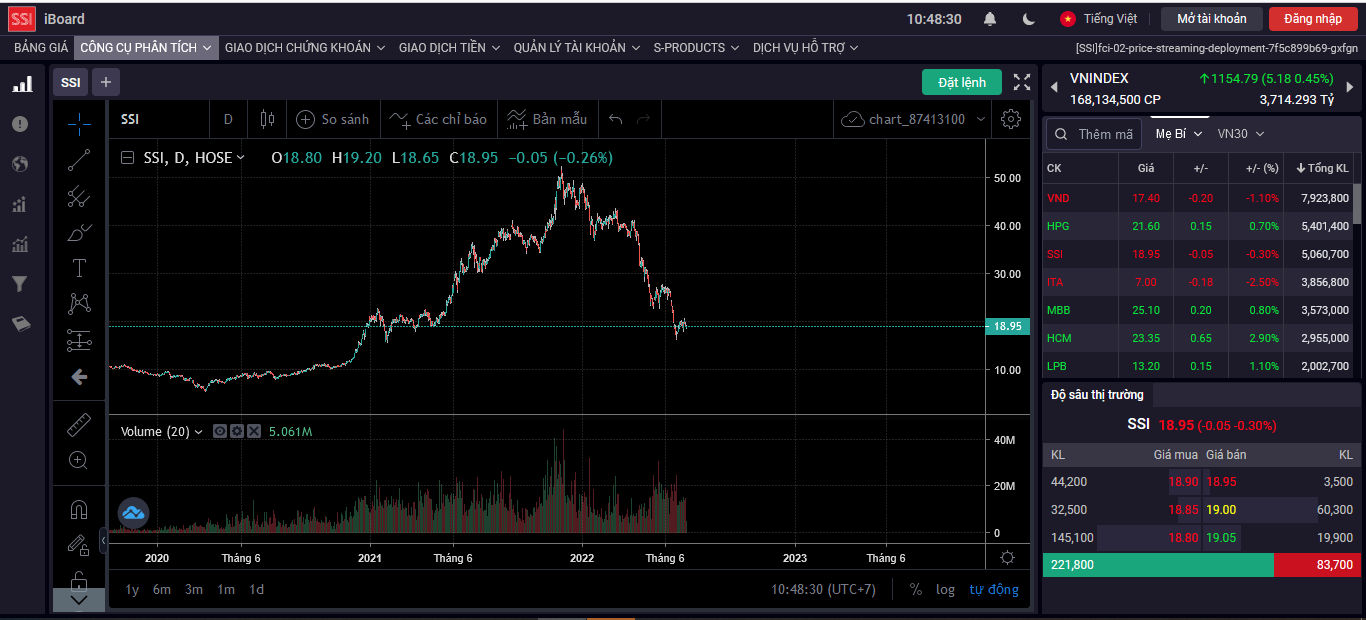Open CÔNG CỤ PHÂN TÍCH menu
The height and width of the screenshot is (620, 1366).
[146, 47]
